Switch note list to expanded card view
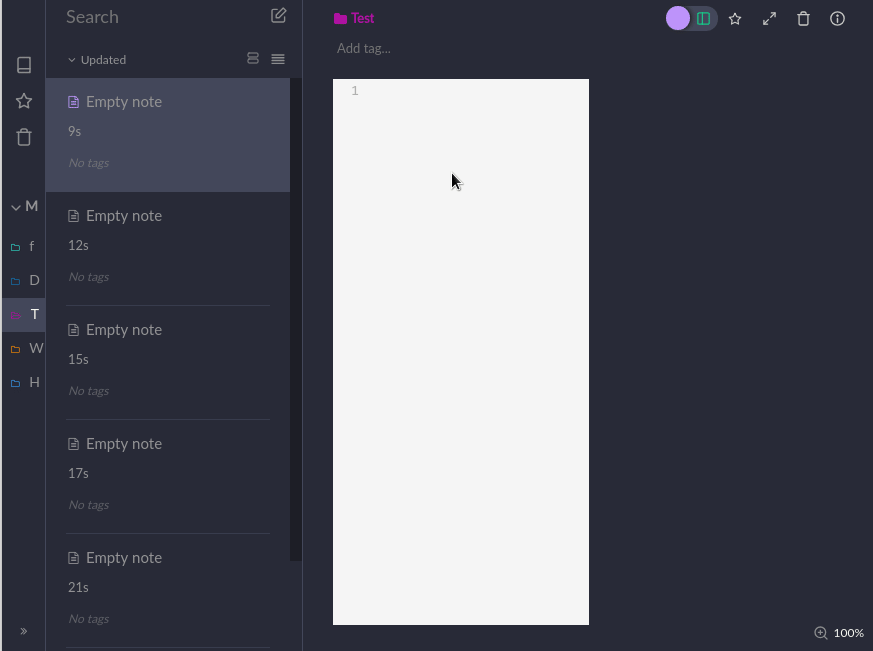Viewport: 873px width, 651px height. coord(253,58)
